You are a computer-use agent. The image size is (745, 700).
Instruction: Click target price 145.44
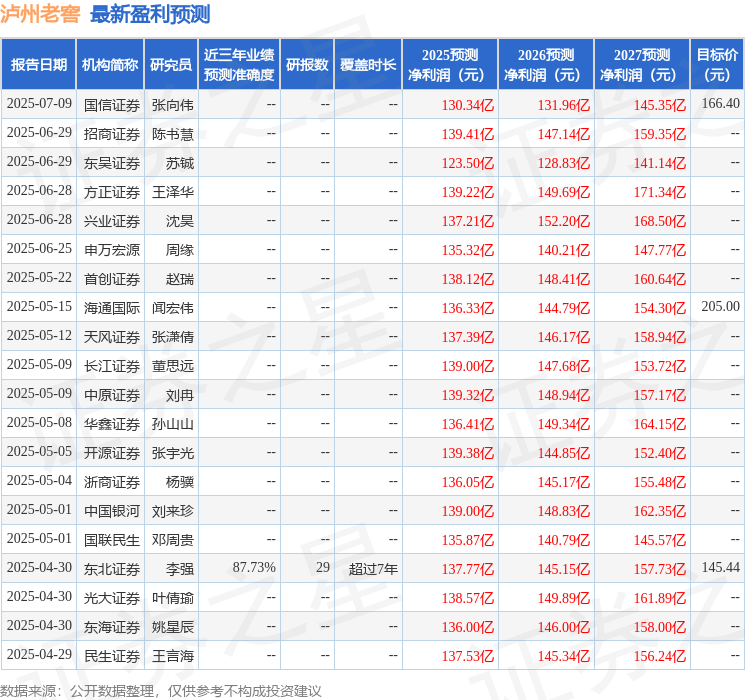coord(721,567)
